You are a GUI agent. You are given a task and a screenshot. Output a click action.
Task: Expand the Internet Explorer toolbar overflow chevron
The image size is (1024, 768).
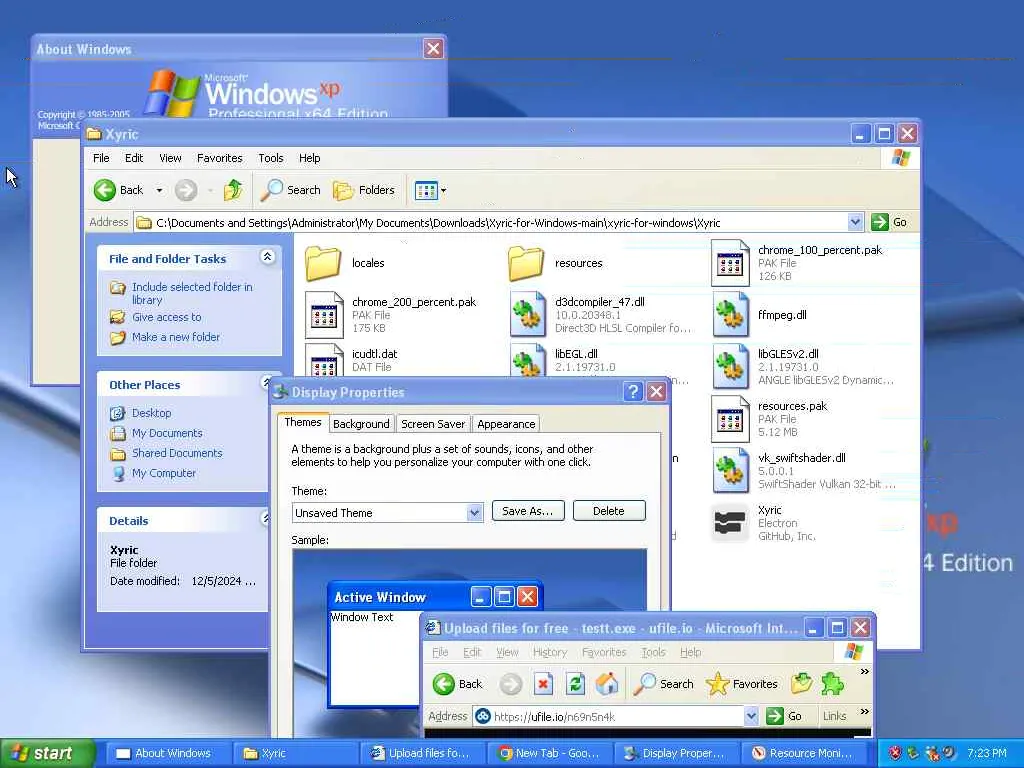(x=865, y=671)
